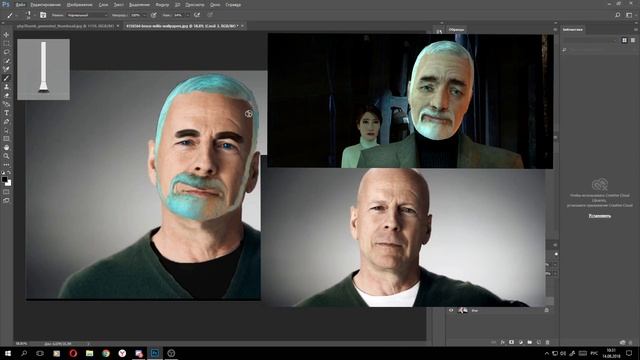Select the Rectangular Marquee tool
The image size is (640, 360).
click(6, 43)
